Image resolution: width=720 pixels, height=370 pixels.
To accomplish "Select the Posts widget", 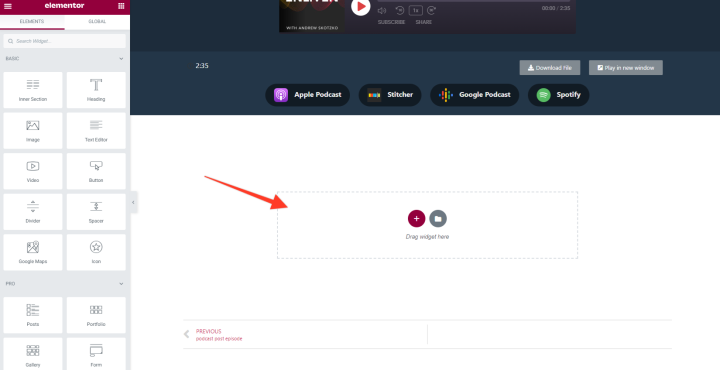I will tap(33, 315).
